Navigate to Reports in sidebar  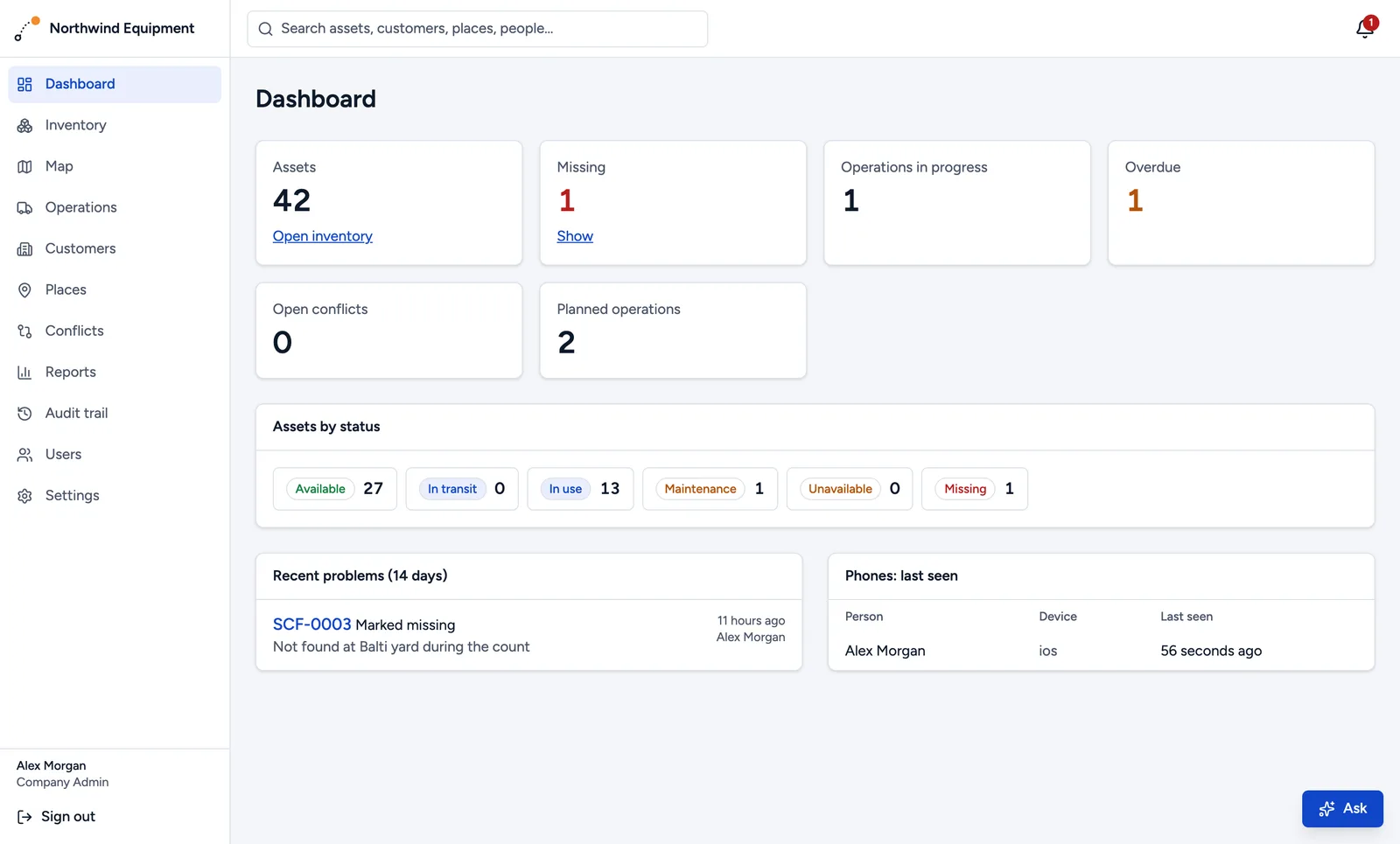click(115, 372)
